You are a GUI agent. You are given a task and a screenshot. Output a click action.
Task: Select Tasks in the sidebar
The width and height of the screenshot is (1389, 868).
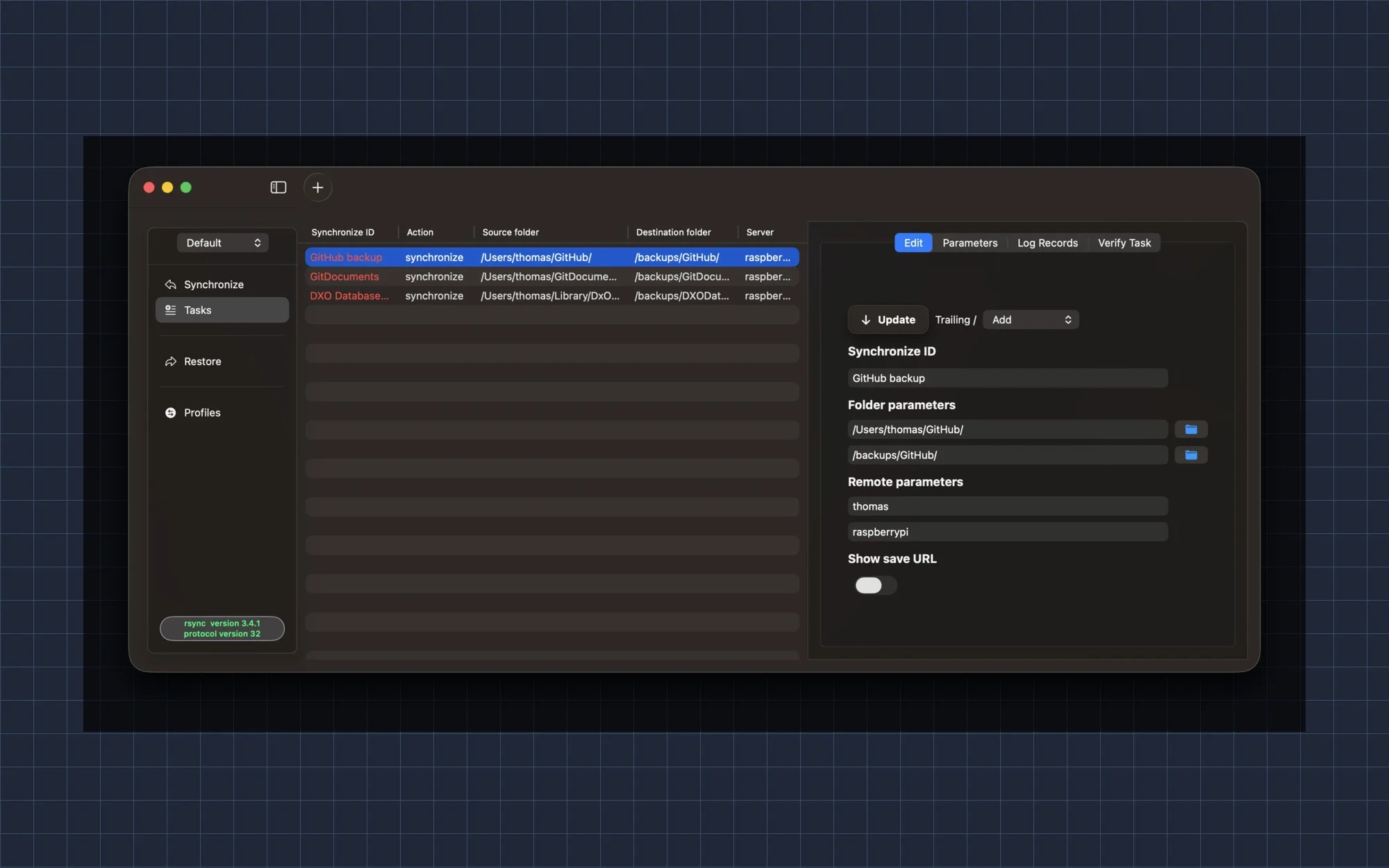(222, 310)
